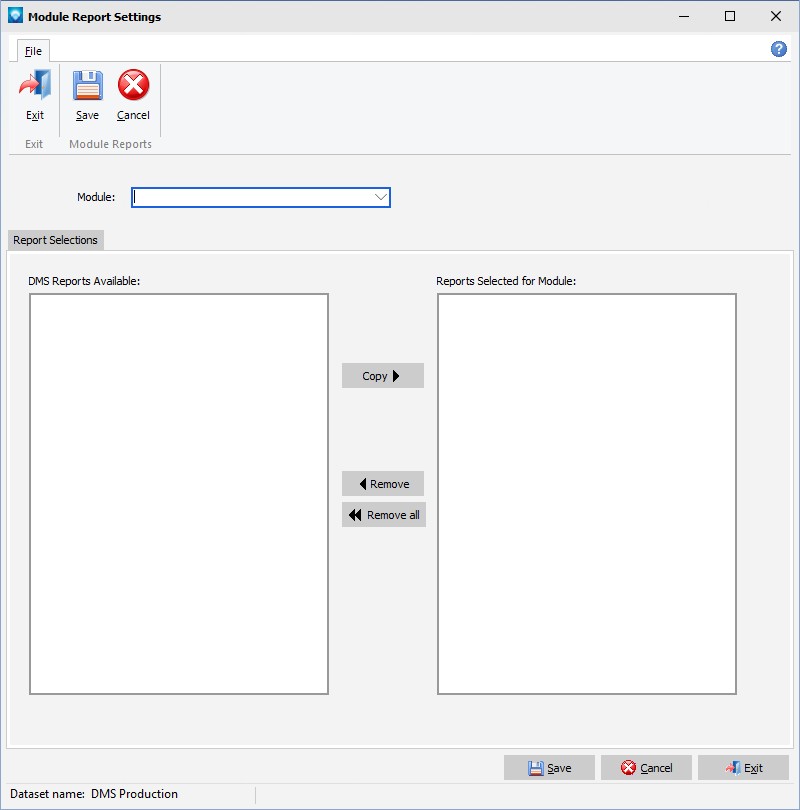
Task: Expand the Module dropdown arrow
Action: [x=381, y=197]
